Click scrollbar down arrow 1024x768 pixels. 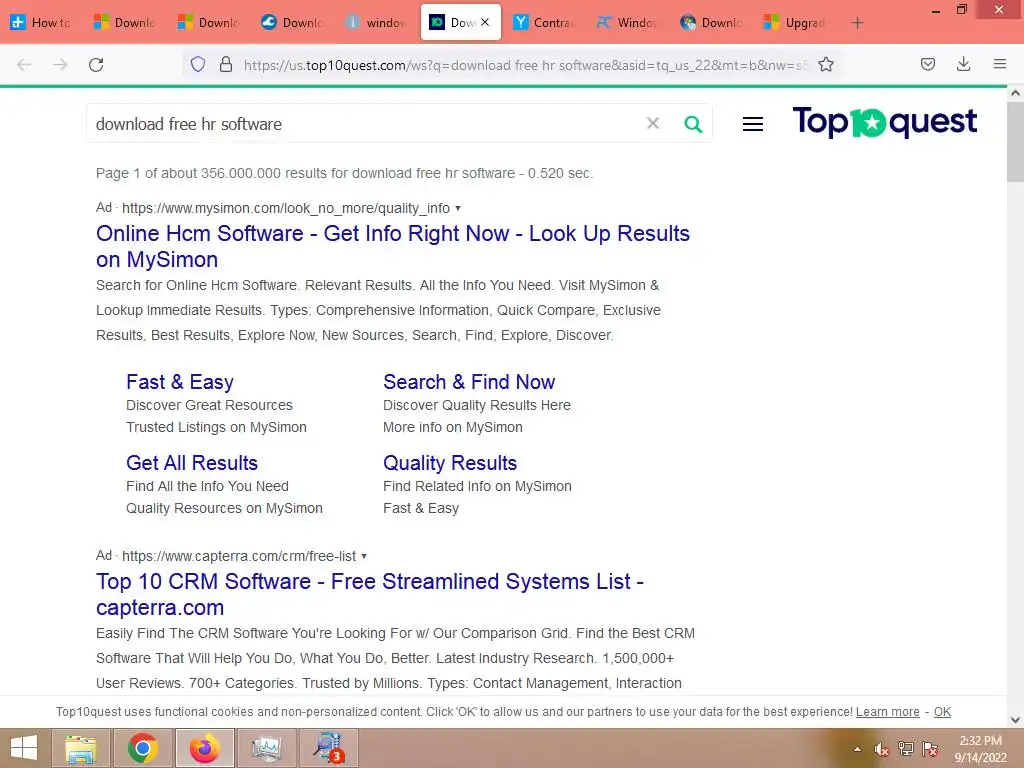click(x=1015, y=720)
